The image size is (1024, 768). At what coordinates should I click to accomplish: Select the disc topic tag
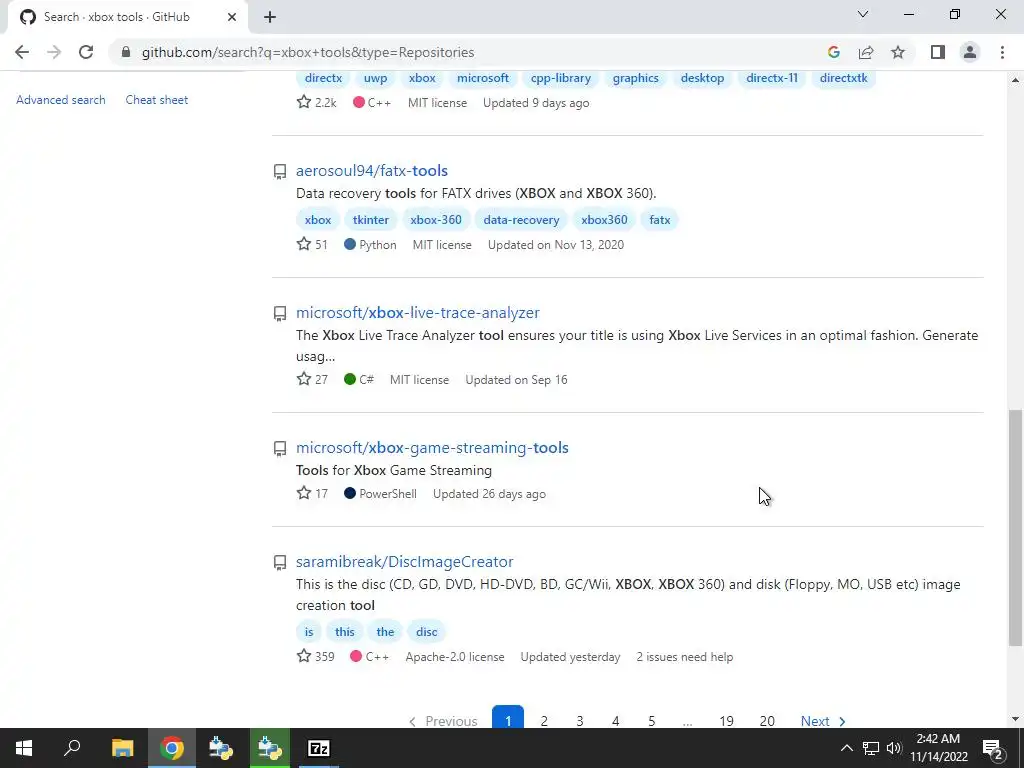(x=426, y=632)
